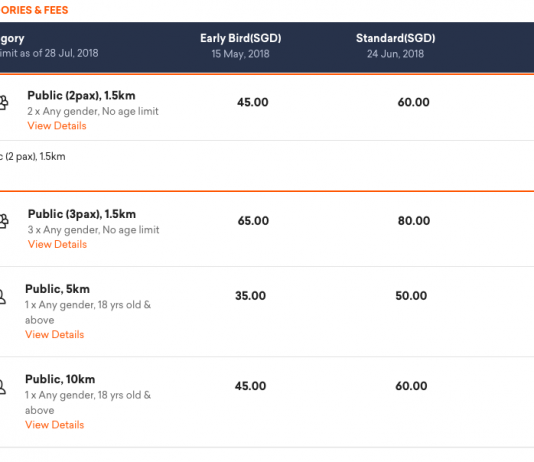Viewport: 534px width, 462px height.
Task: Open View Details for Public (3pax), 1.5km
Action: [57, 244]
